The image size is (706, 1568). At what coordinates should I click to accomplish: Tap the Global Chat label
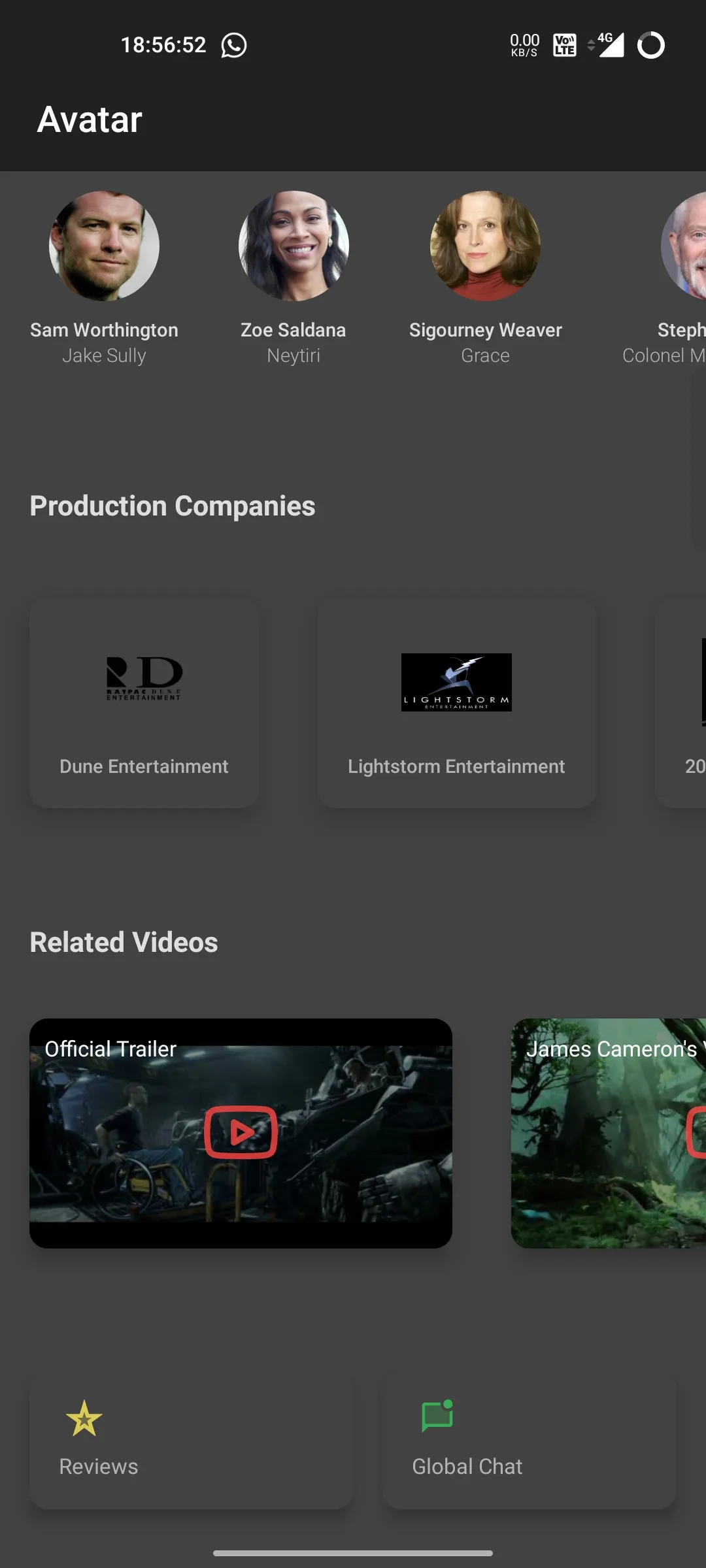467,1467
